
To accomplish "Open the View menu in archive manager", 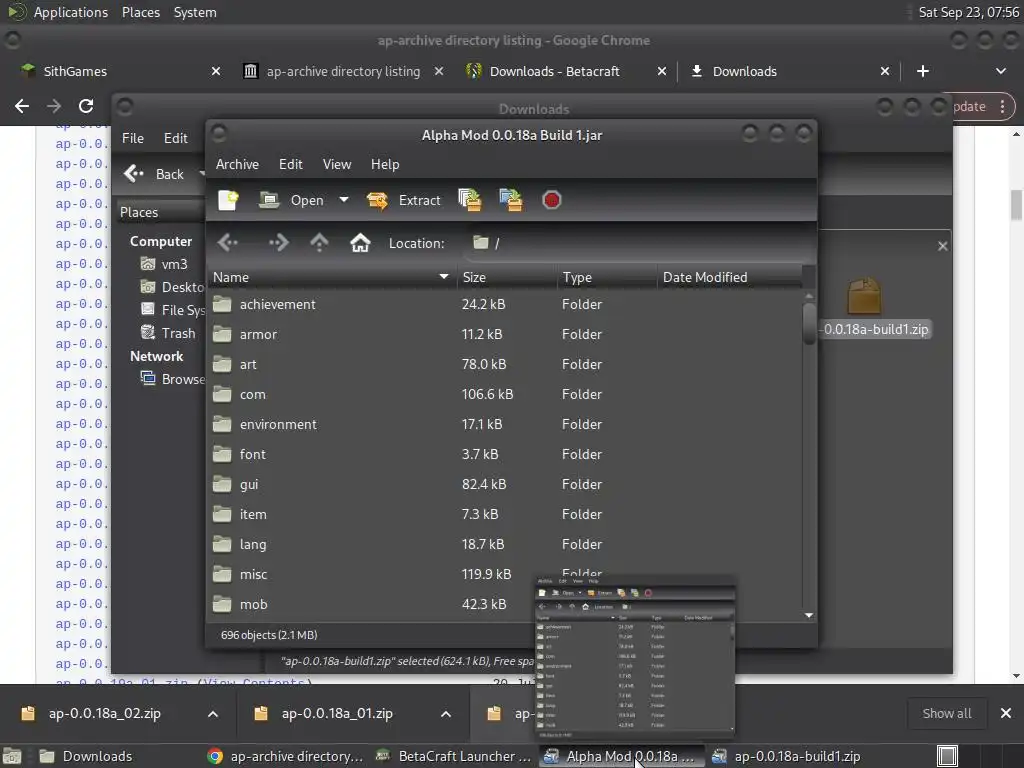I will point(337,165).
